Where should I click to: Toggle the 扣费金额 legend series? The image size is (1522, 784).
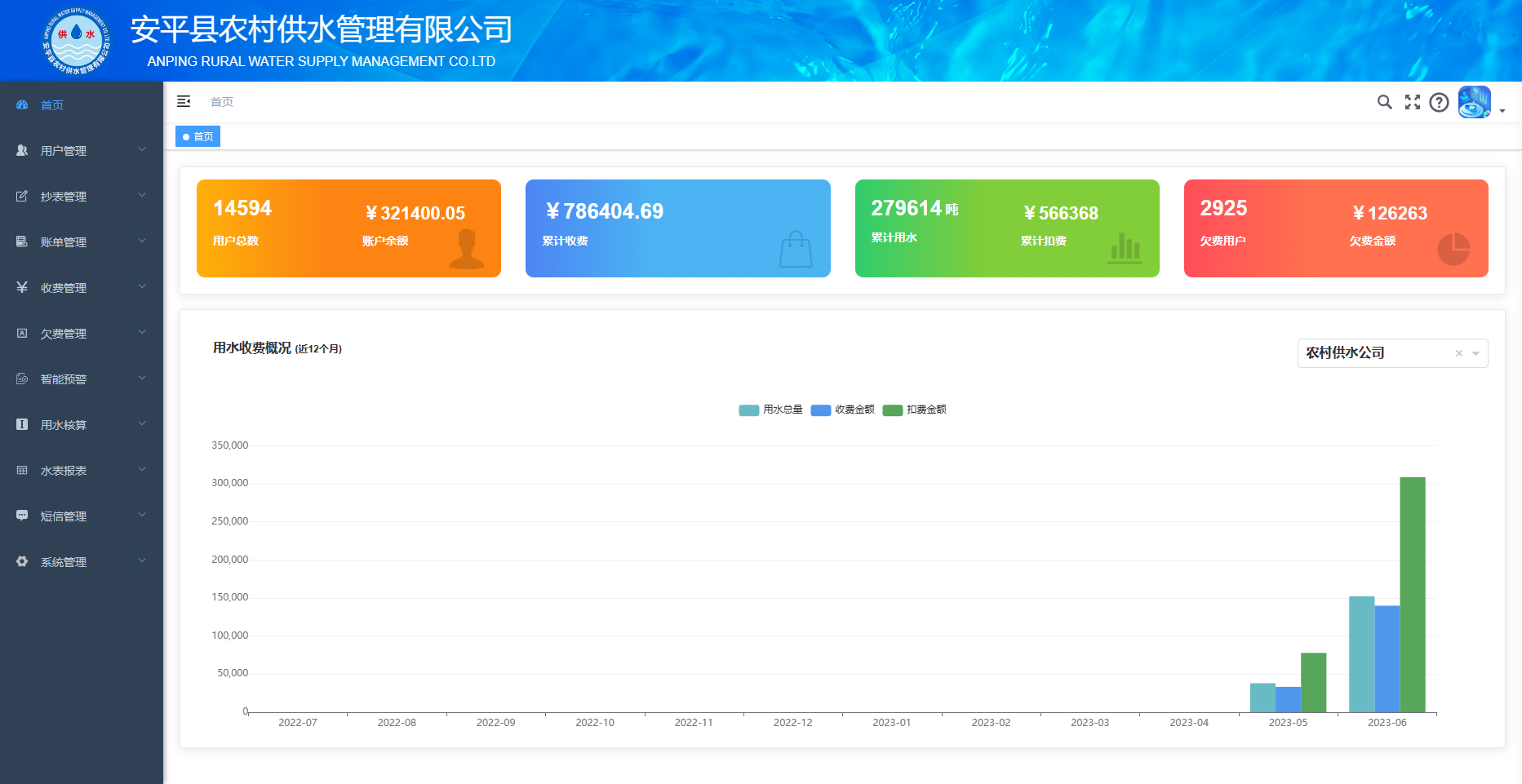point(914,410)
